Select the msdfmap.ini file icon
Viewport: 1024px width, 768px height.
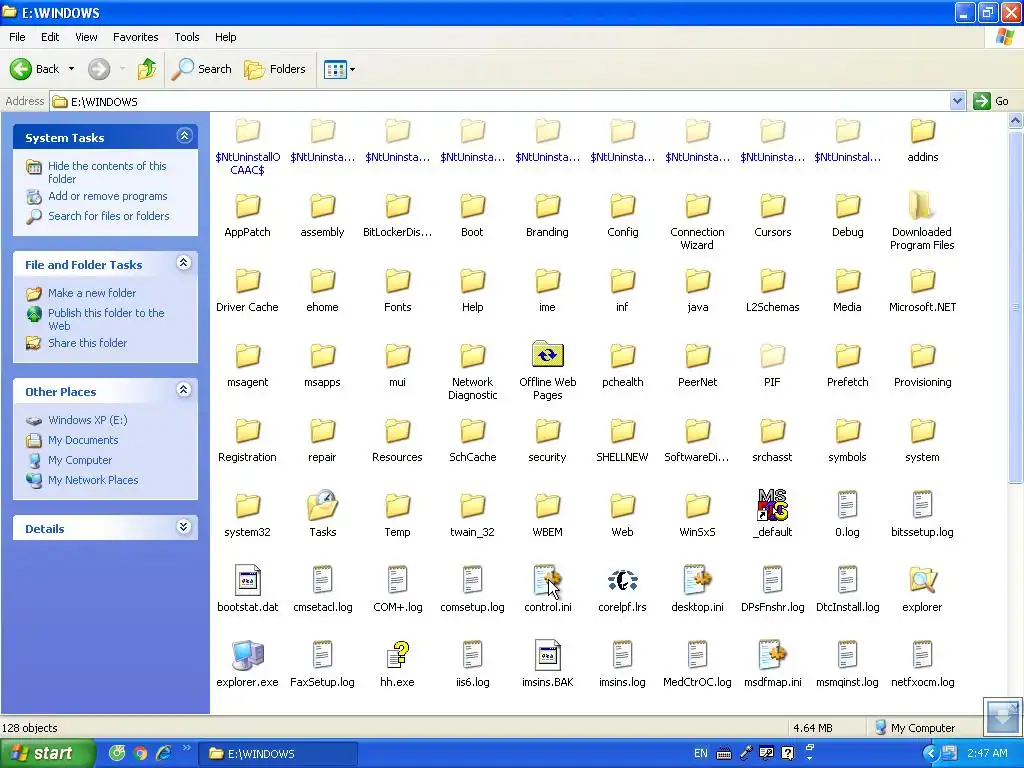pos(773,655)
